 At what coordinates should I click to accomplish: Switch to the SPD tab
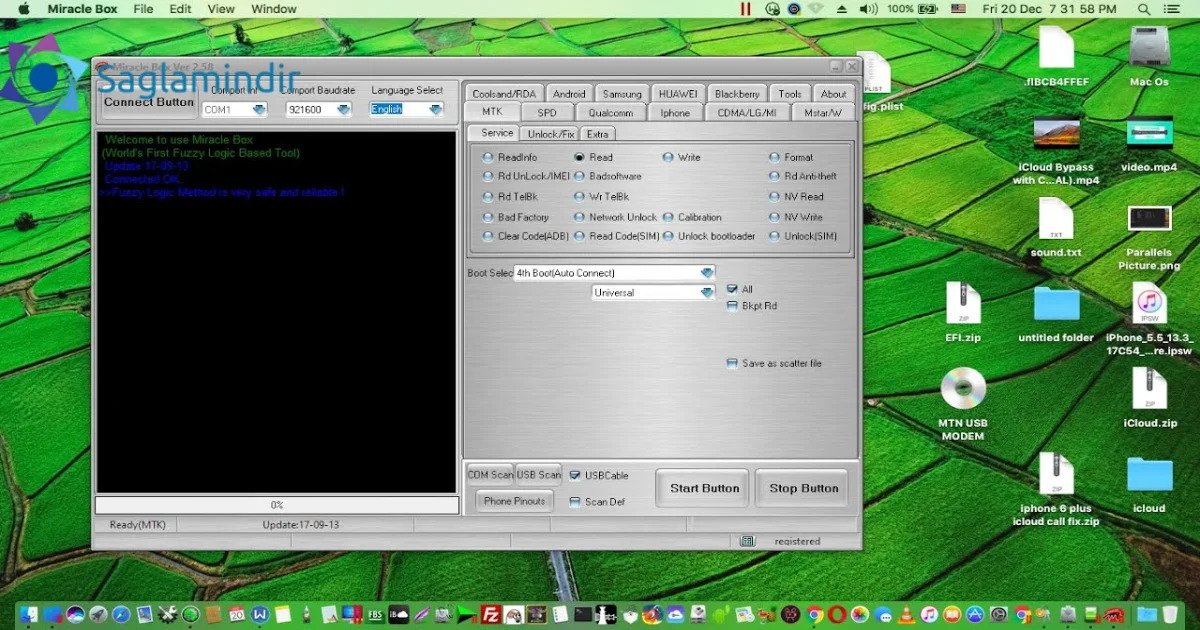pyautogui.click(x=547, y=113)
